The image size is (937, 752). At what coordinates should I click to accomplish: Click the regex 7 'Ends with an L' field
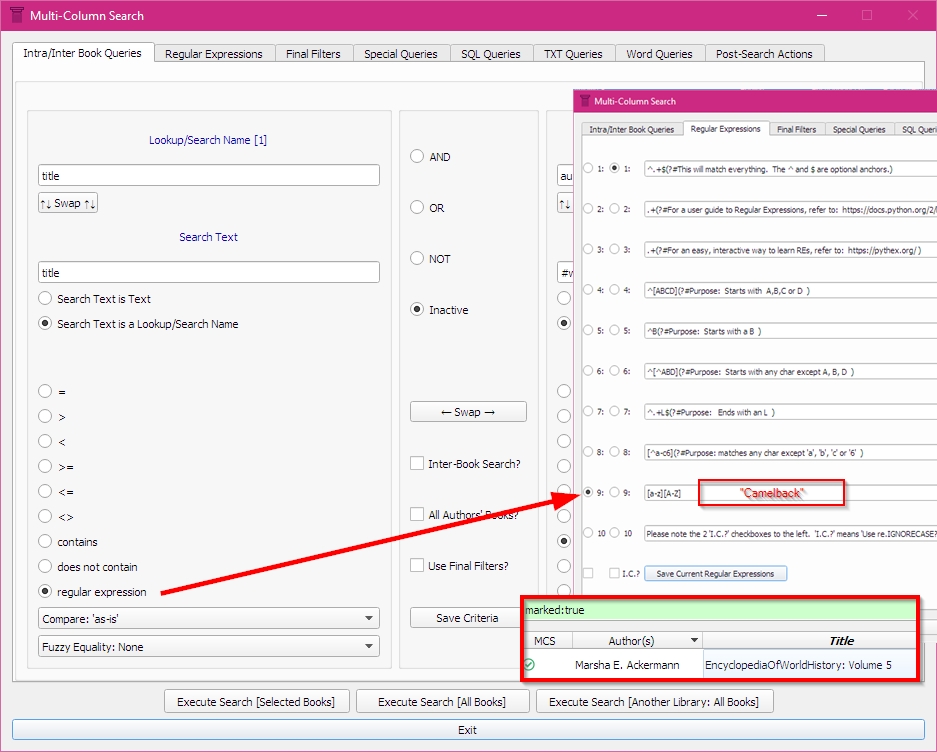tap(790, 412)
